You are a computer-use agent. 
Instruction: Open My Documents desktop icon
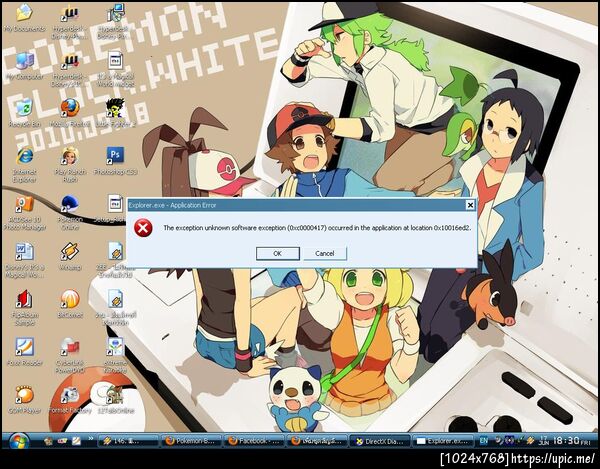[24, 18]
